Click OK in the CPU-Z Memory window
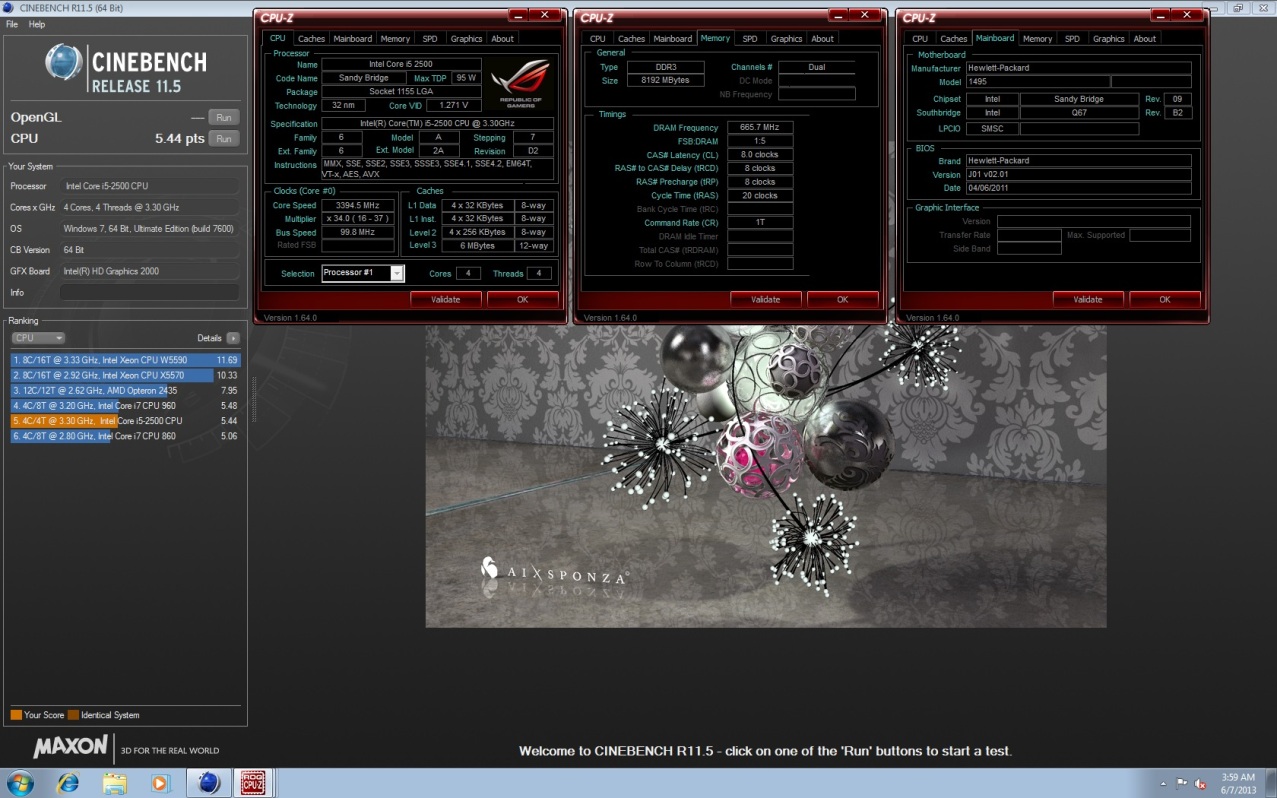The width and height of the screenshot is (1277, 798). (842, 299)
